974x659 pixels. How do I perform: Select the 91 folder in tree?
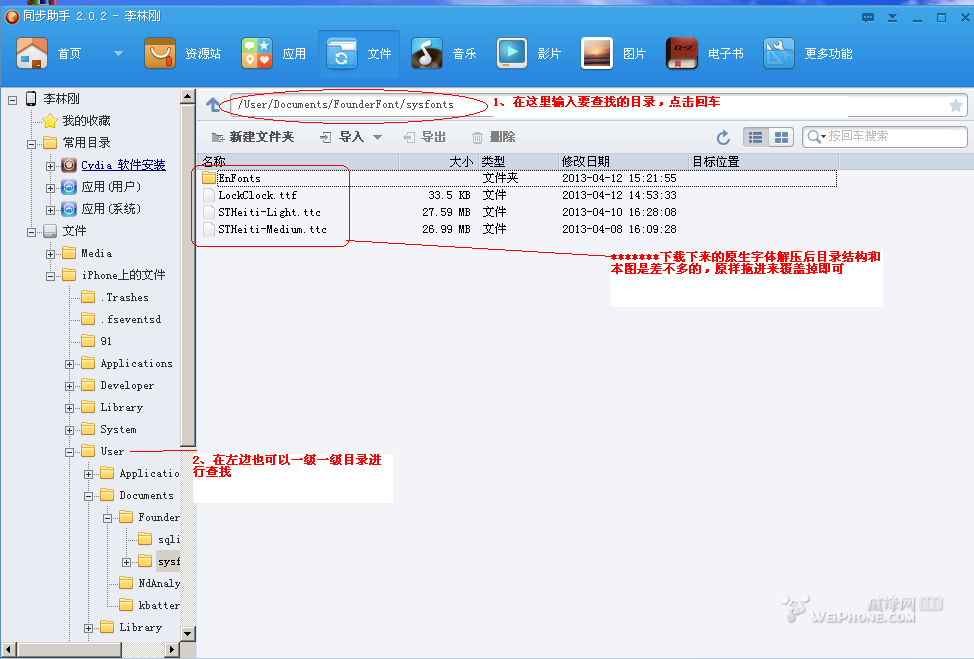(98, 341)
